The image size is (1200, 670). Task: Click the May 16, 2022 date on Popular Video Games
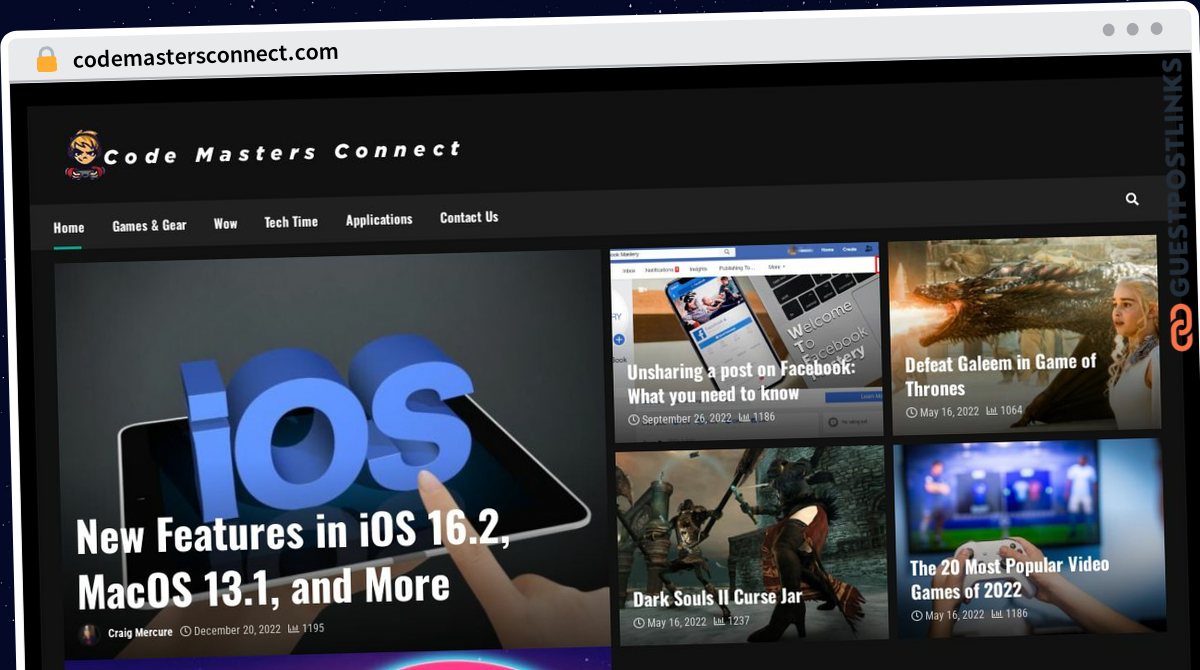pyautogui.click(x=955, y=615)
